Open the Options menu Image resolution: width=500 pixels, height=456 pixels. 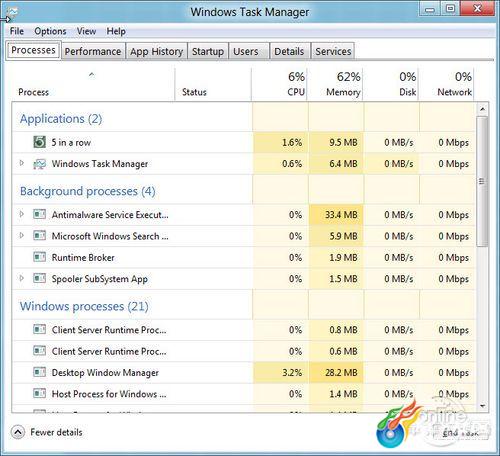pos(50,31)
